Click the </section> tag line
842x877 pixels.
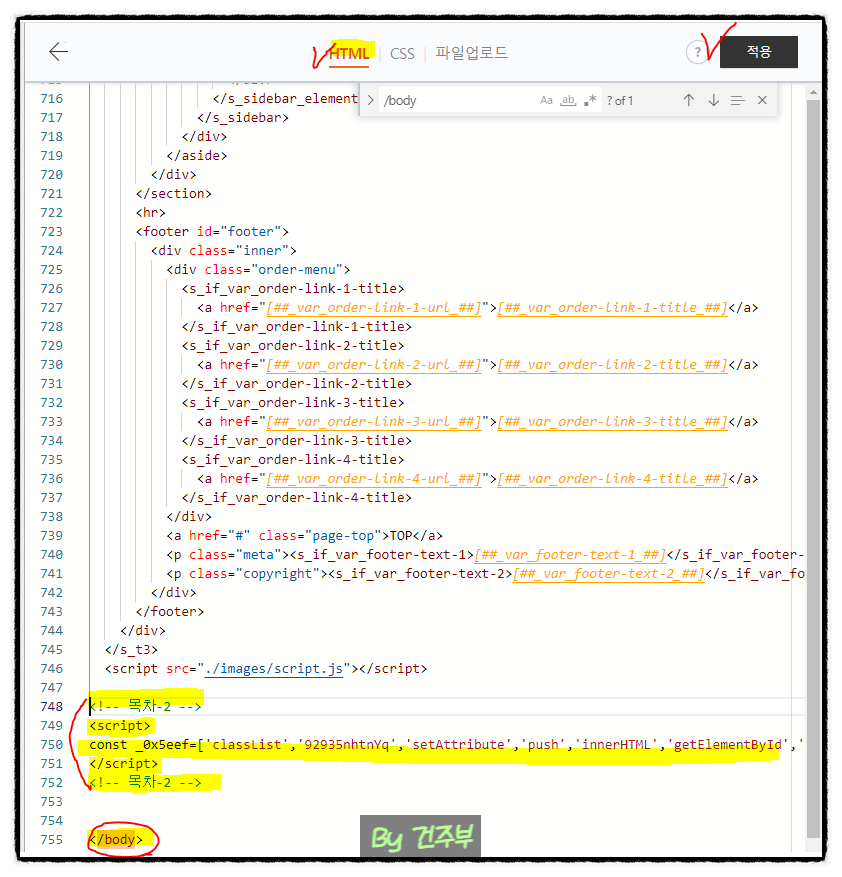(x=173, y=194)
